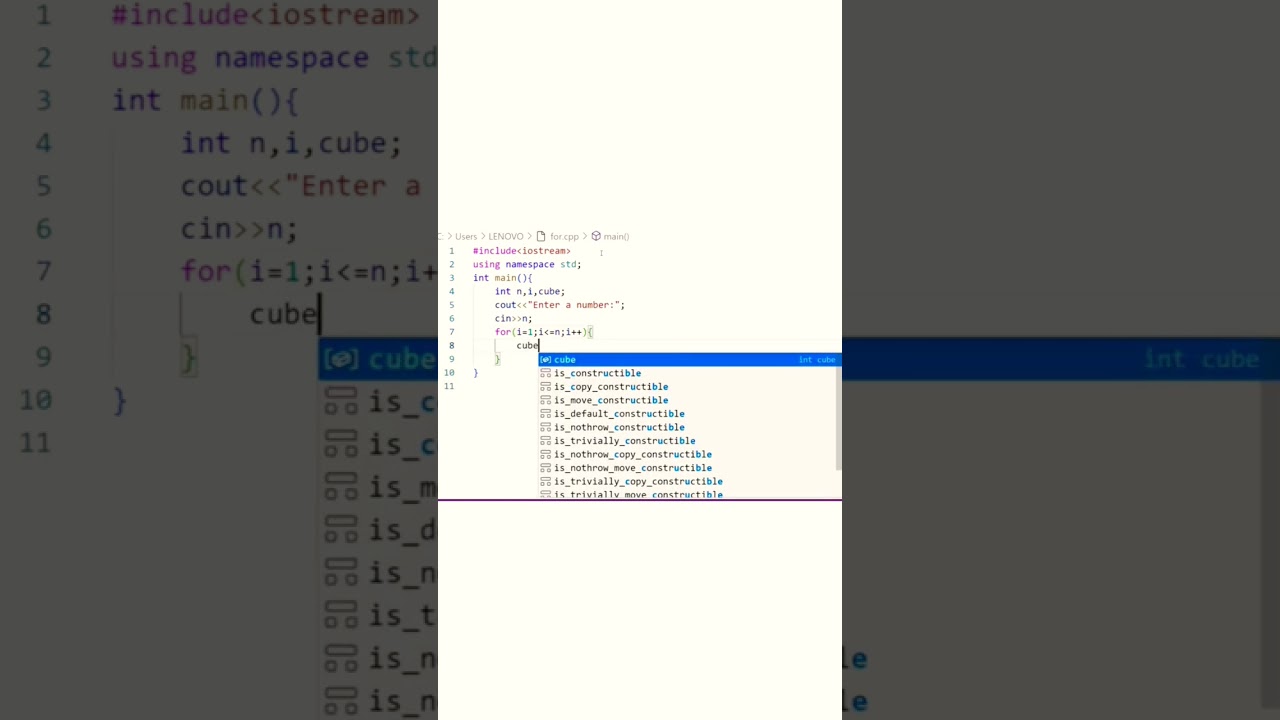Click the struct icon beside is_nothrow_move_constructible
The width and height of the screenshot is (1280, 720).
[x=546, y=467]
